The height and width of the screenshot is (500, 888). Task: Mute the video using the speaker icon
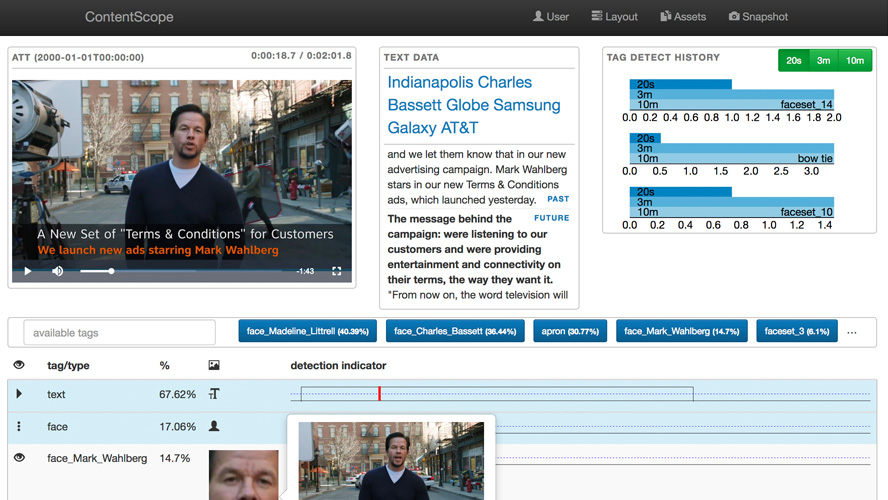click(57, 271)
